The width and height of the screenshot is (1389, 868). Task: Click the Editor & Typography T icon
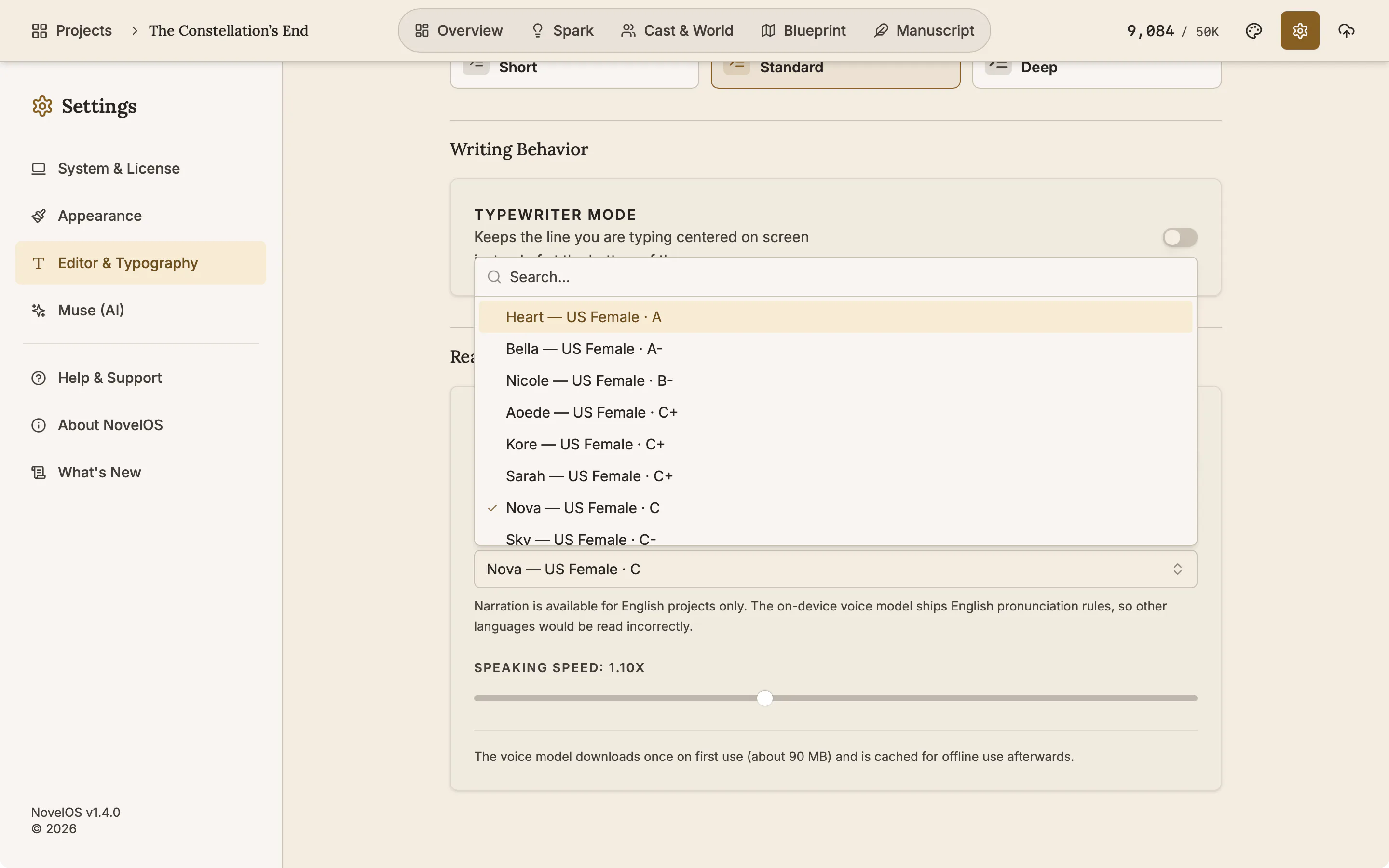39,263
